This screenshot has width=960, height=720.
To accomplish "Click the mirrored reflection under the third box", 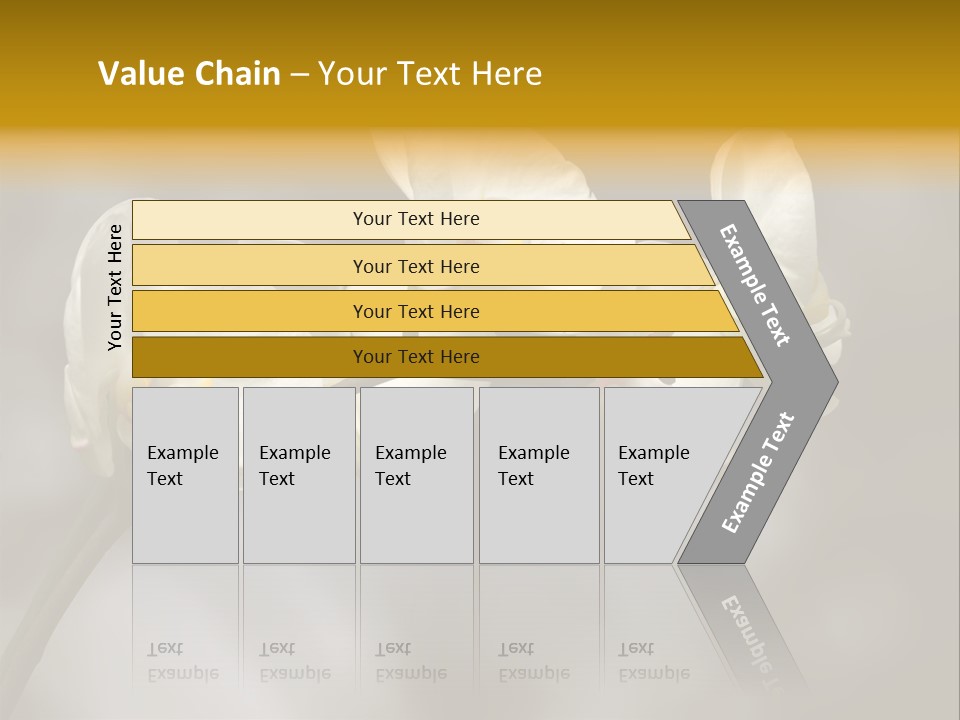I will click(x=411, y=661).
